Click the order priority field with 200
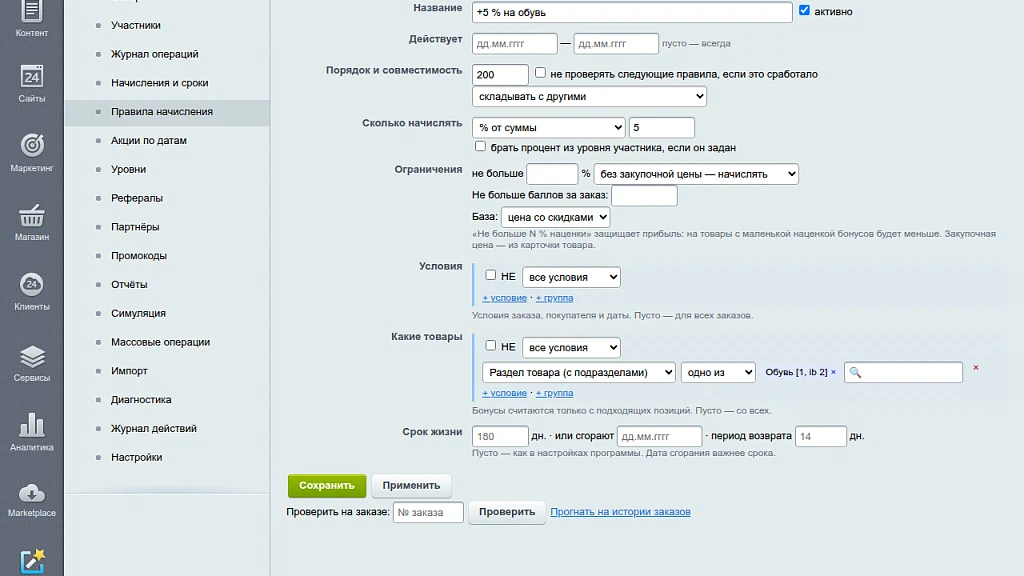 tap(500, 74)
